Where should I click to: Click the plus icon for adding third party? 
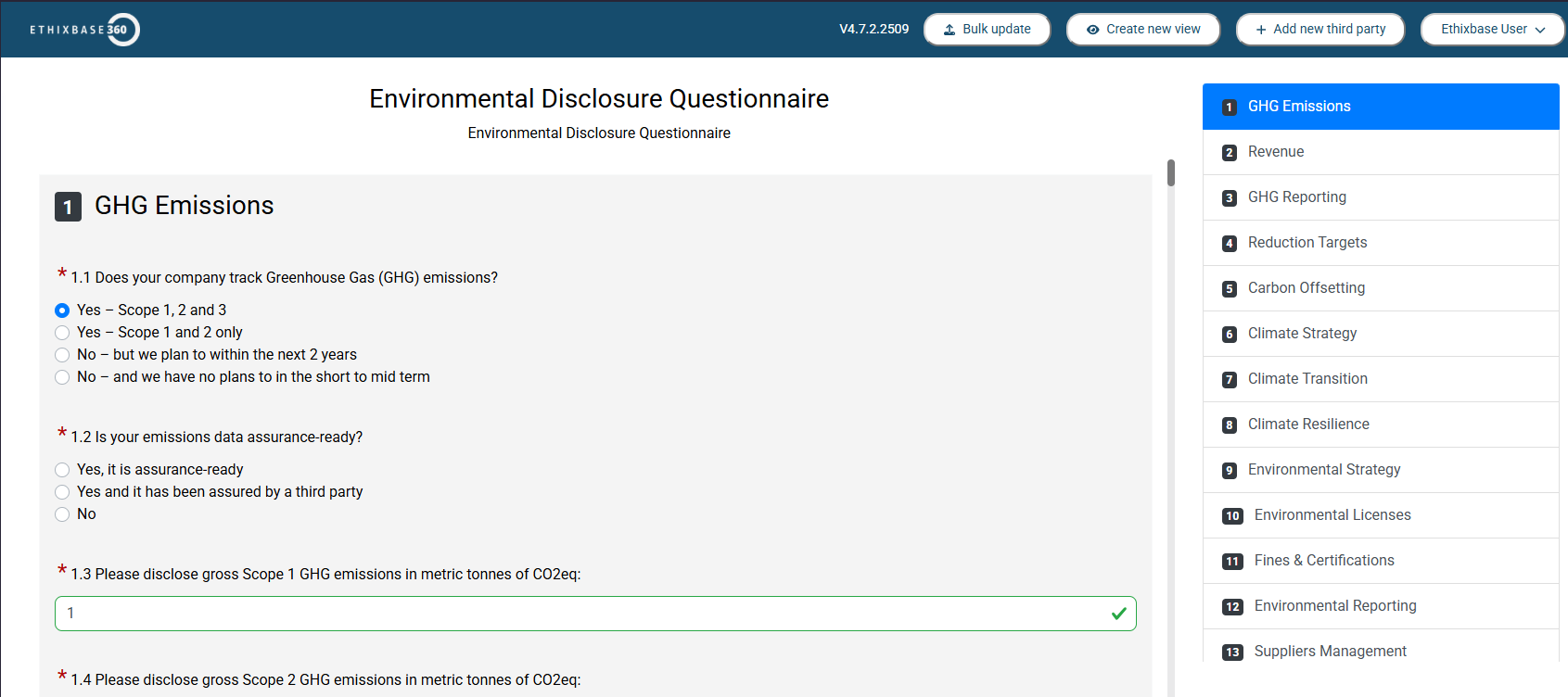click(x=1261, y=30)
